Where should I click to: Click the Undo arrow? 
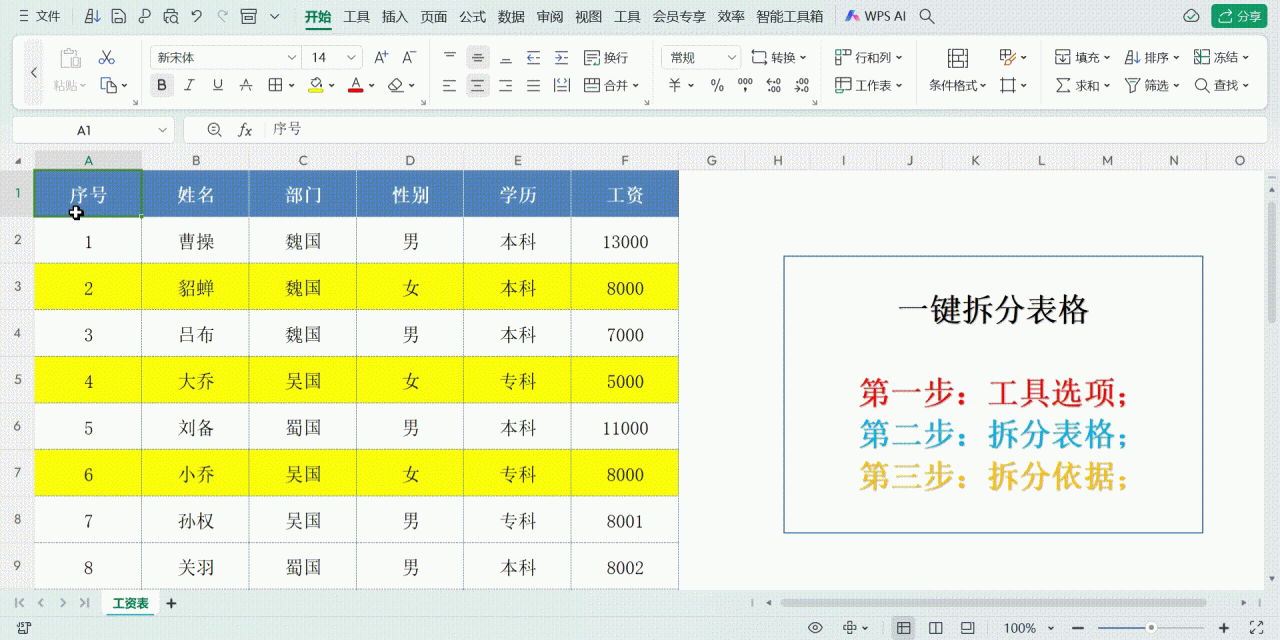click(x=197, y=16)
